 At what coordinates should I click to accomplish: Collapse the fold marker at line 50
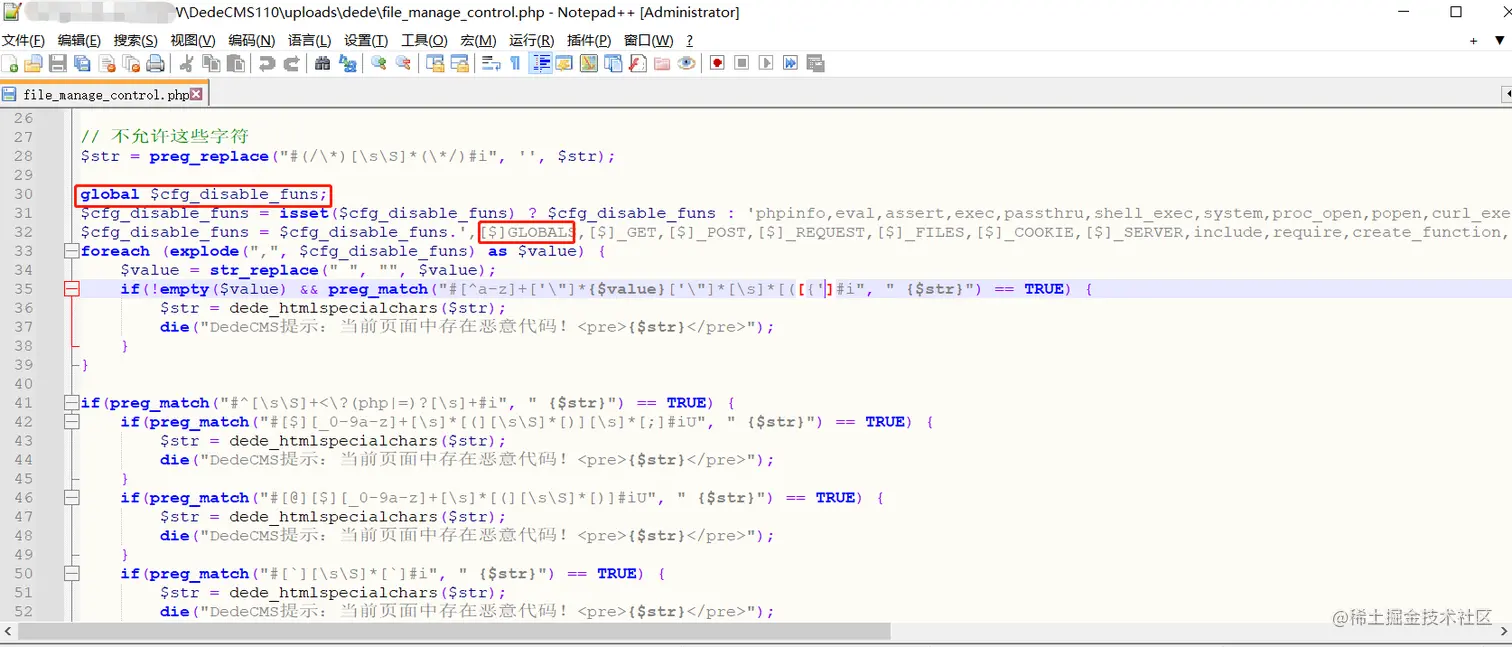pyautogui.click(x=71, y=574)
